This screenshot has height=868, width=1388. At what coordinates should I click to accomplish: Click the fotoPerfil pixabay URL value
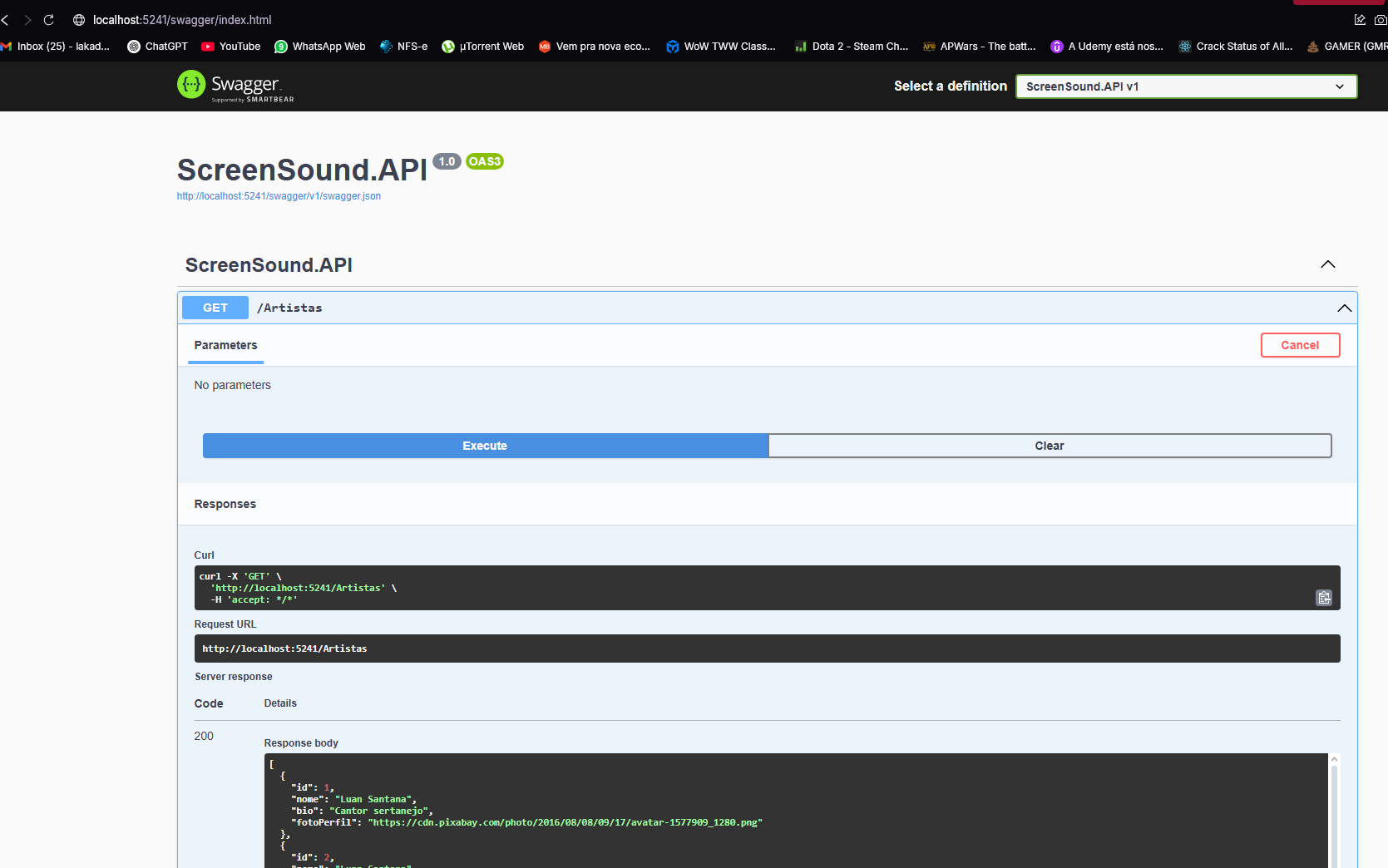(x=565, y=822)
